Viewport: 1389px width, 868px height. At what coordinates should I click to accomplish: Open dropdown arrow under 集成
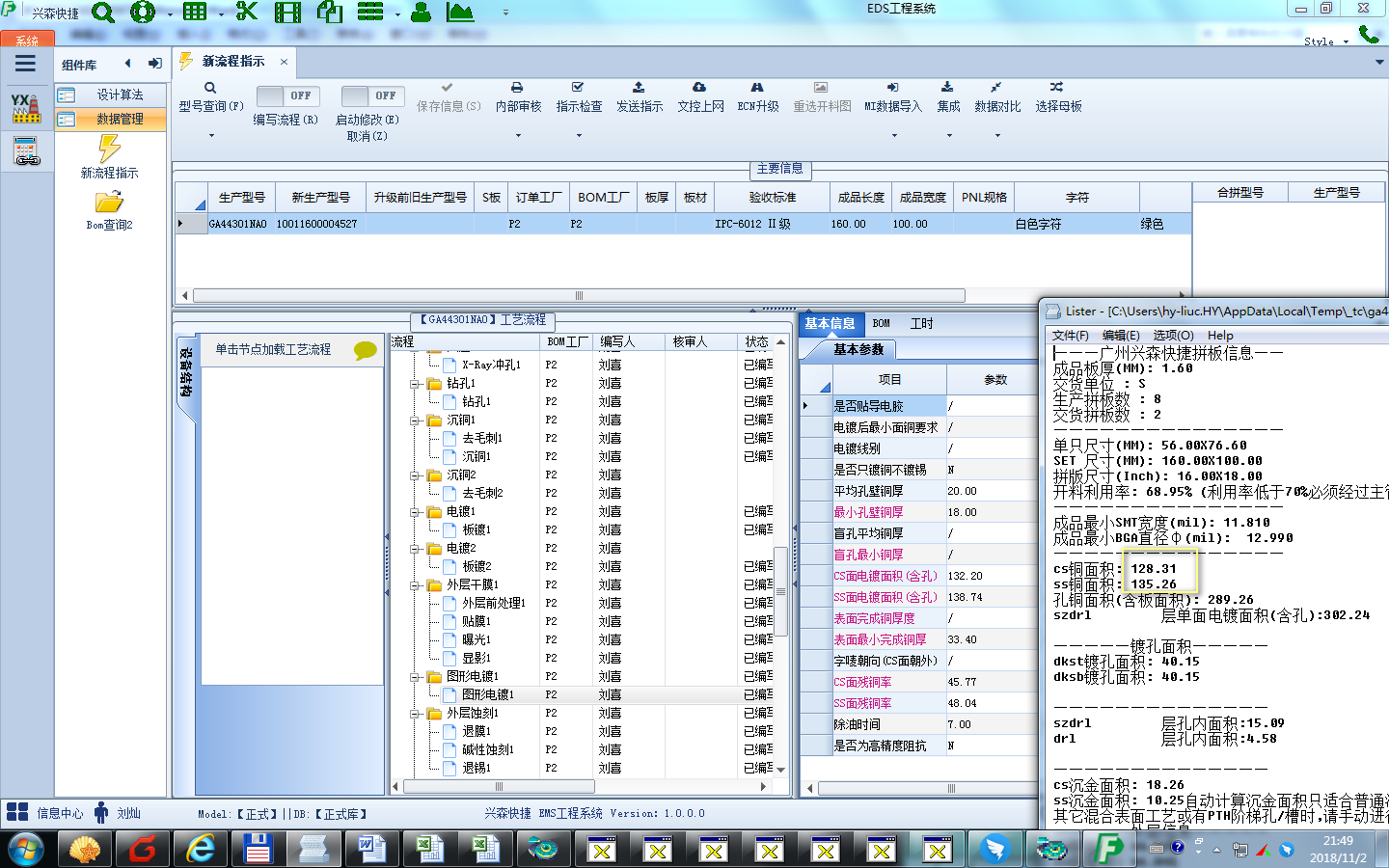(x=948, y=136)
